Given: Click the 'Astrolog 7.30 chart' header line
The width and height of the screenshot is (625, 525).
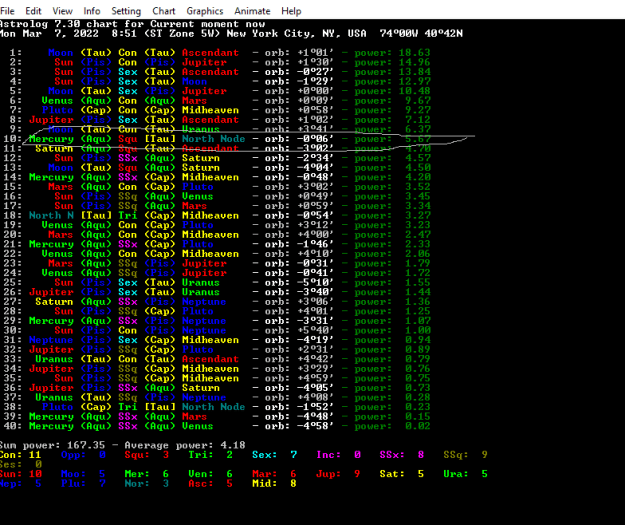Looking at the screenshot, I should click(x=132, y=24).
